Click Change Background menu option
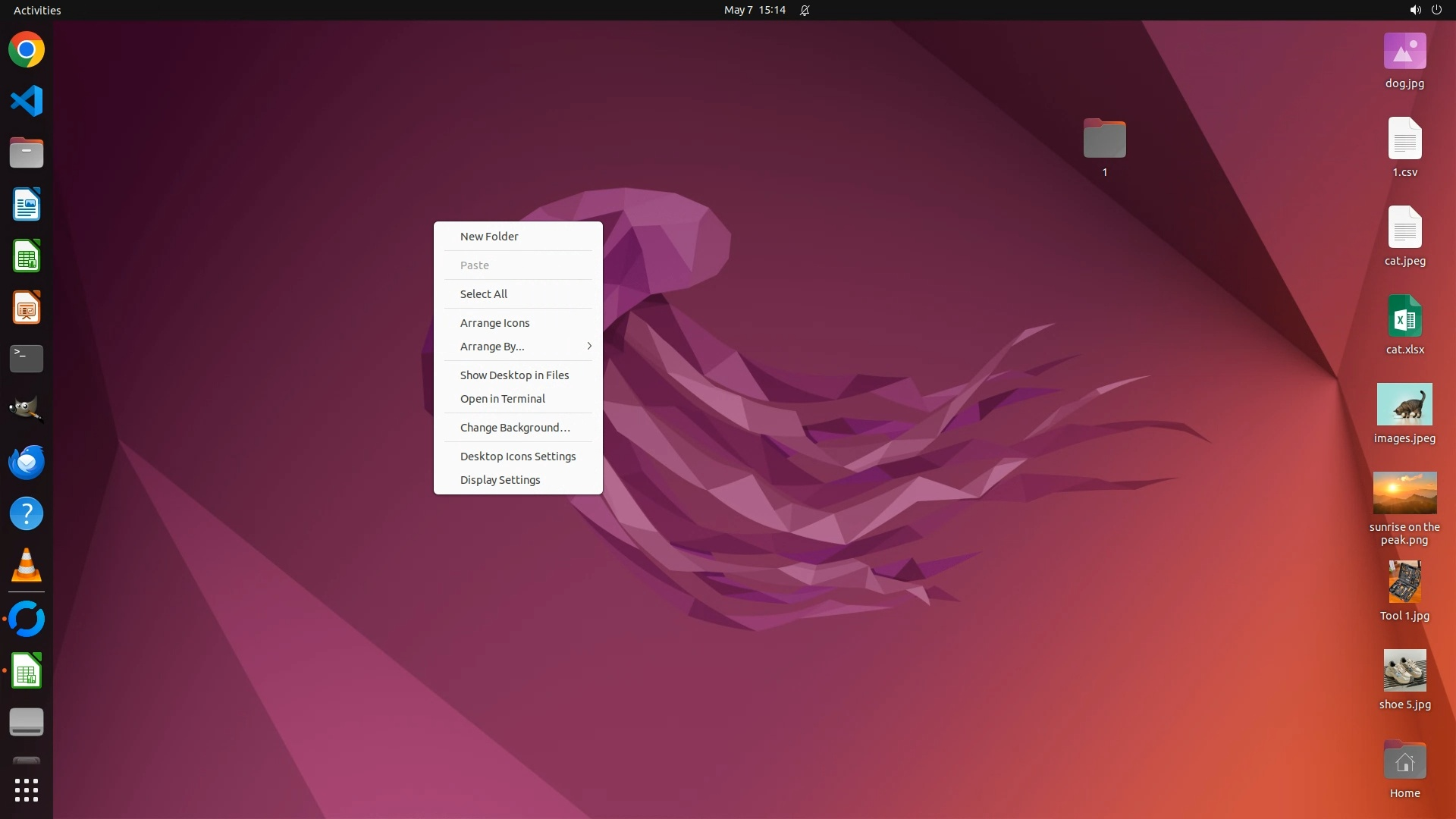 click(515, 428)
